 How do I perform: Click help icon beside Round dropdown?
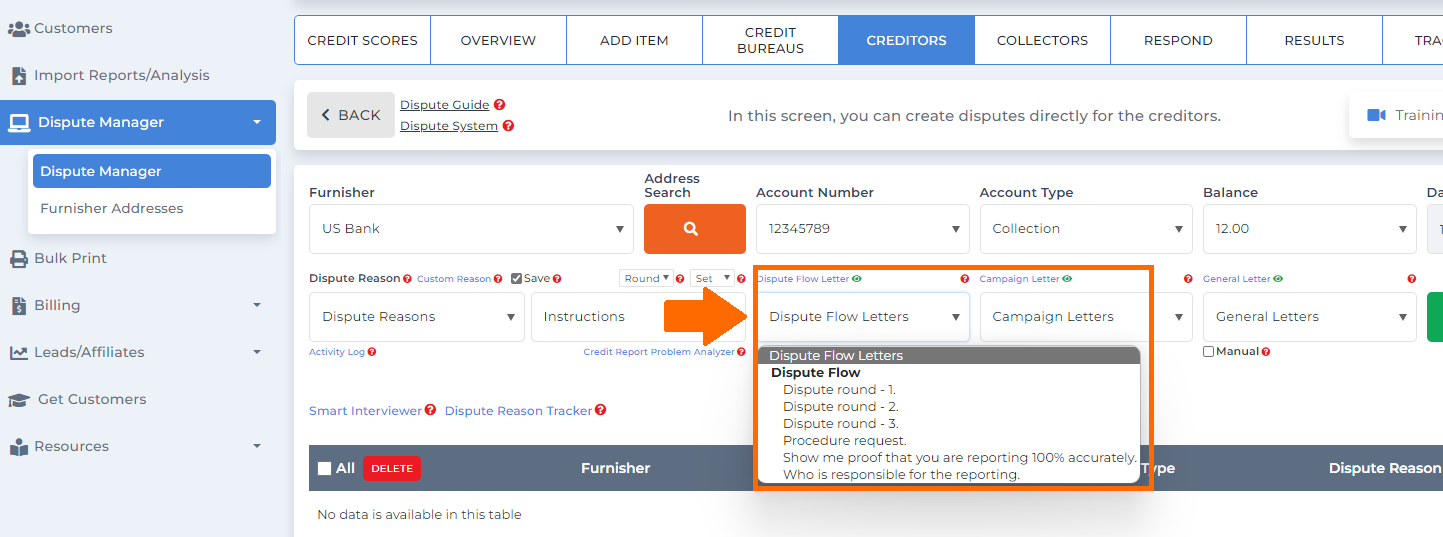pyautogui.click(x=680, y=279)
